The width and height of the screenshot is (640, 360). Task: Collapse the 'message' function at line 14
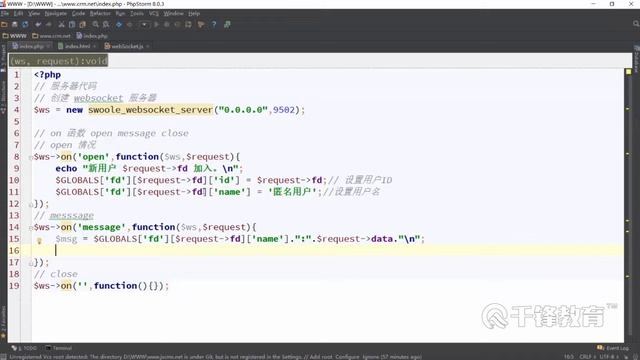click(x=31, y=228)
